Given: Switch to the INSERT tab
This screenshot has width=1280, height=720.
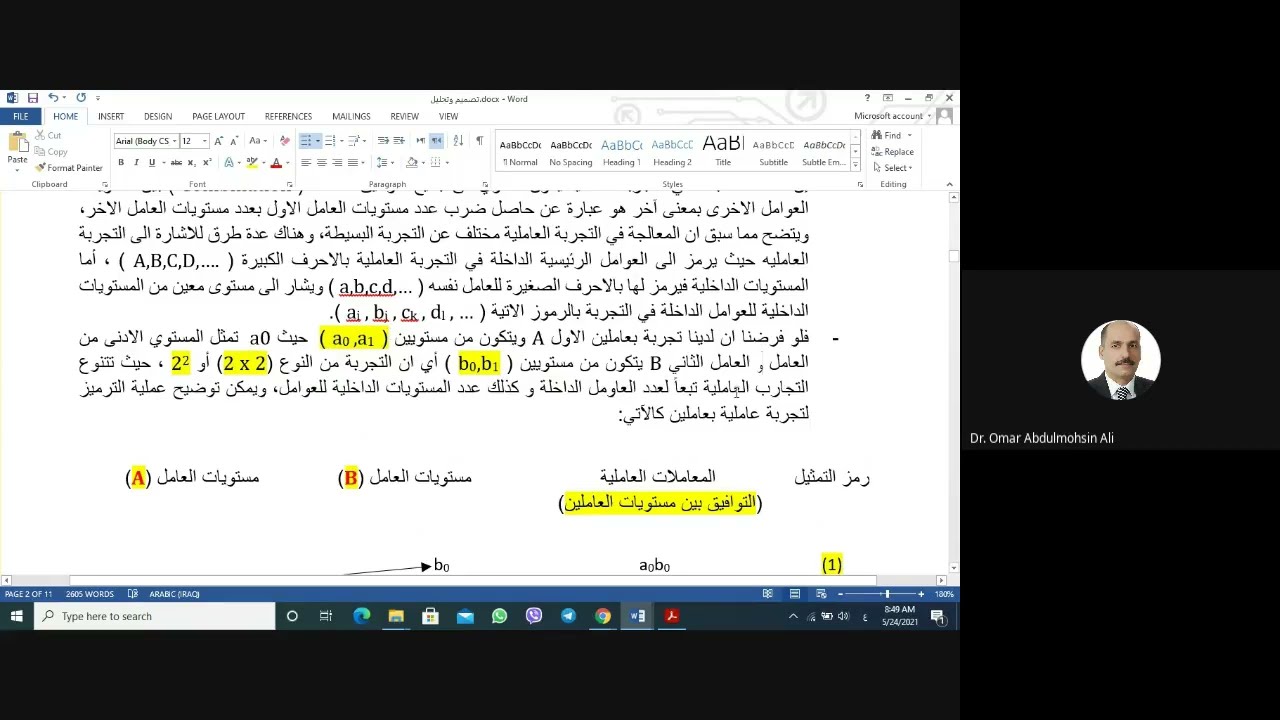Looking at the screenshot, I should pos(111,116).
